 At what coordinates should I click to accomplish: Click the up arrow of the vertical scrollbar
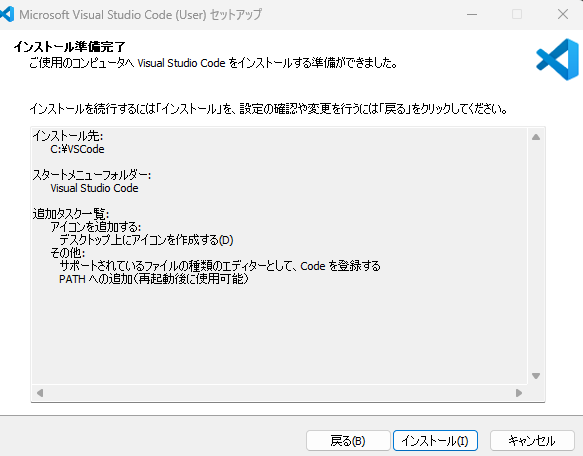(x=536, y=137)
